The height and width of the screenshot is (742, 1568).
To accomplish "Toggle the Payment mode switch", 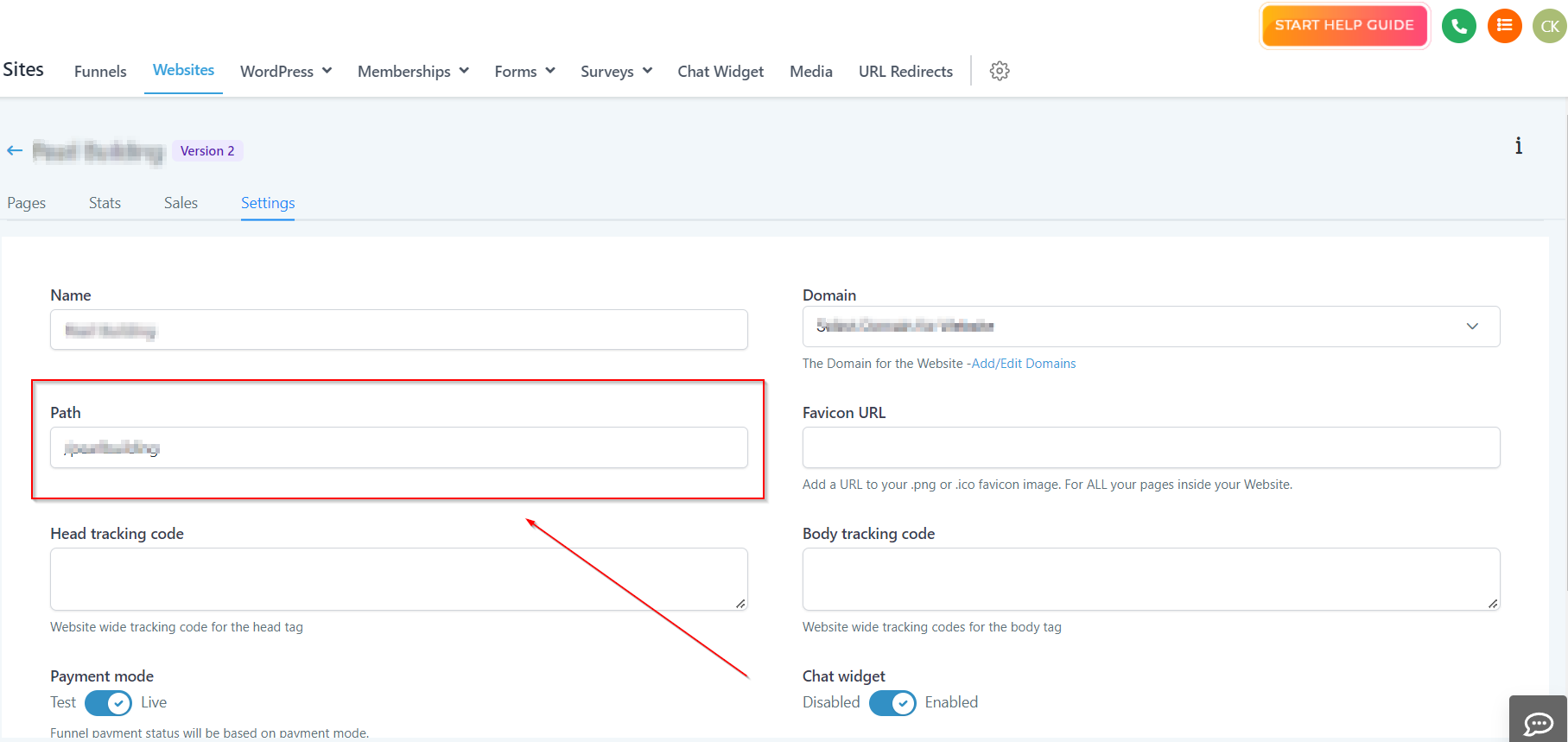I will [x=108, y=703].
